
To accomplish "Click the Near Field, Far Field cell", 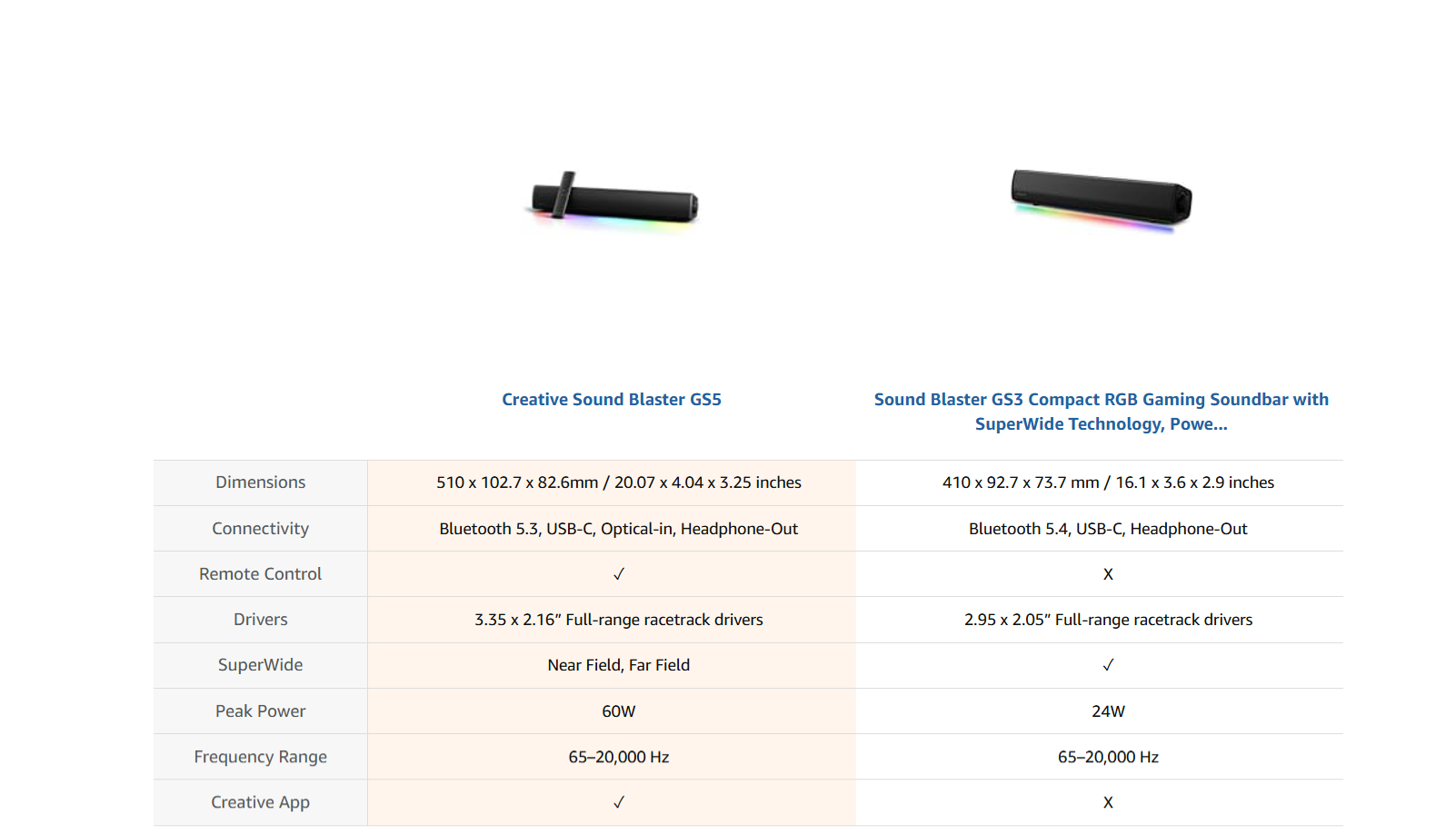I will (x=619, y=665).
